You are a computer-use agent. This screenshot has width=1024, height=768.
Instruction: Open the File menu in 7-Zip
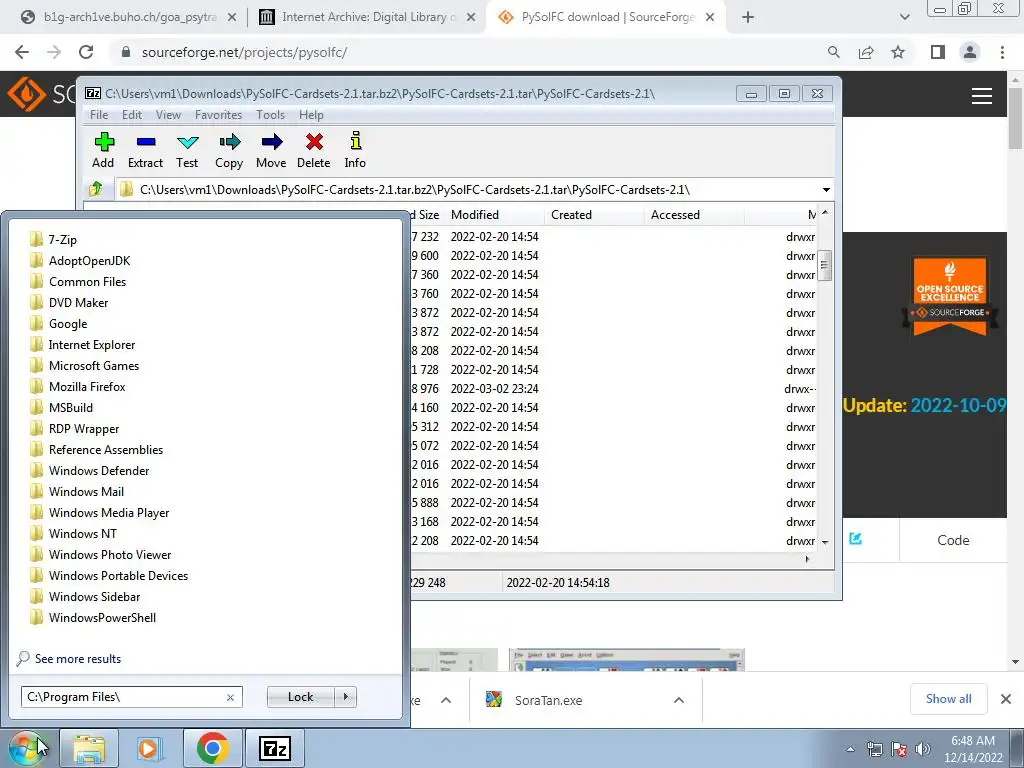point(99,114)
